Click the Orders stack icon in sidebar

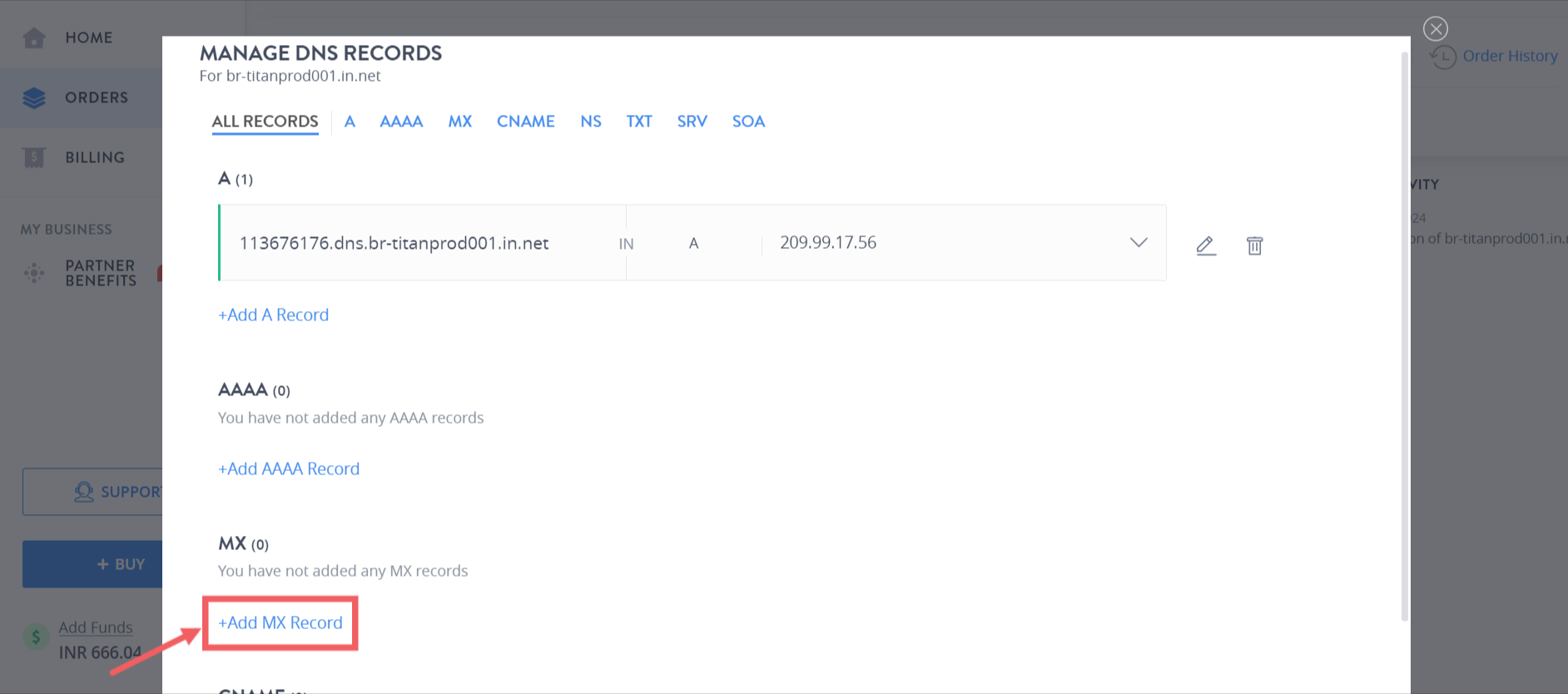34,97
